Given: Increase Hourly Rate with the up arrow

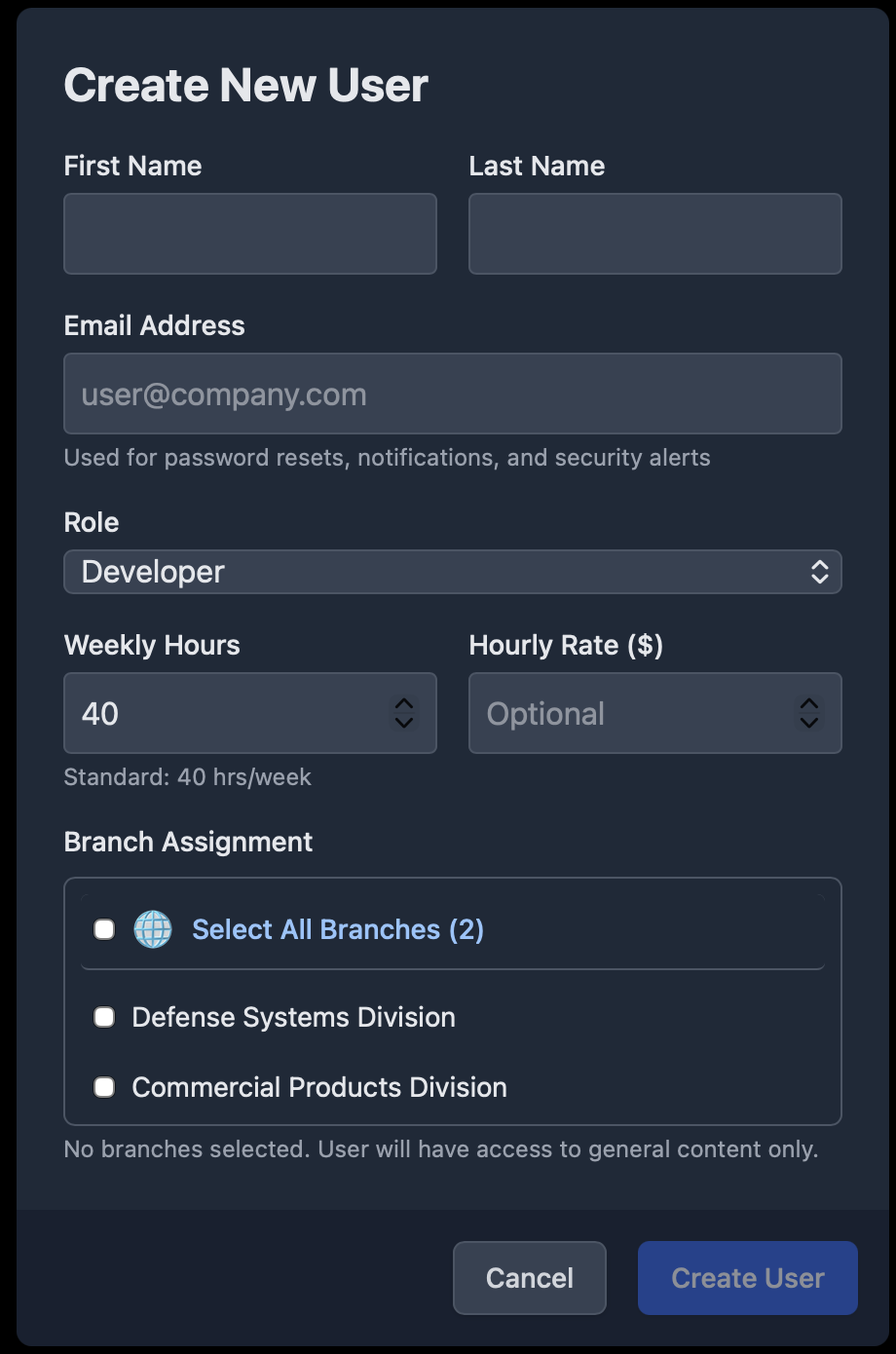Looking at the screenshot, I should (x=808, y=704).
